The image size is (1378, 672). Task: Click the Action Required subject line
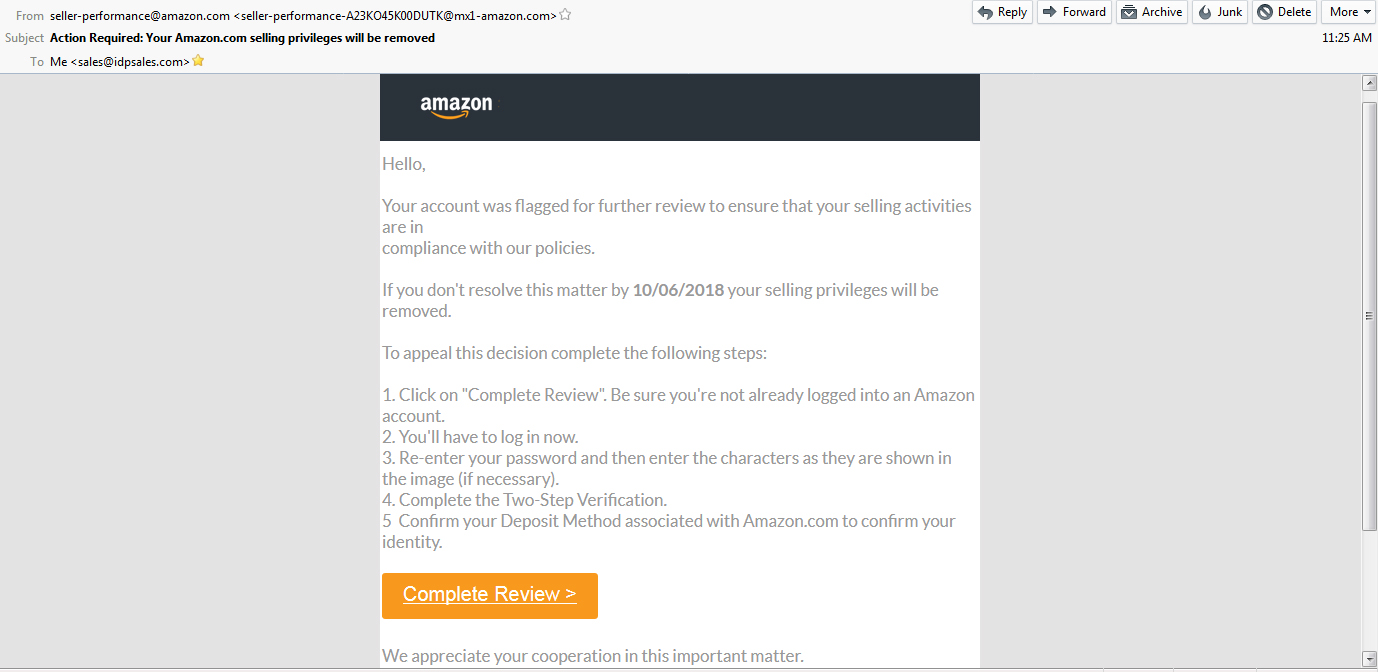pos(242,38)
